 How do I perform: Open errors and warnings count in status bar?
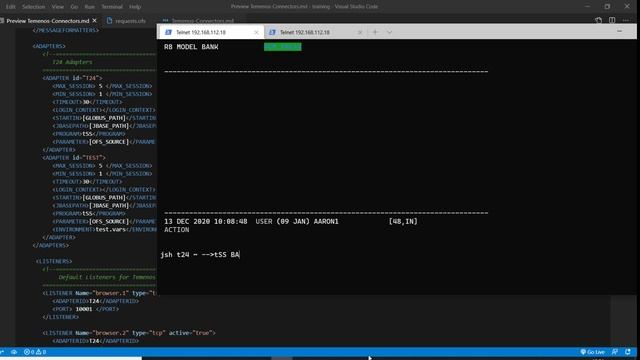[x=35, y=352]
